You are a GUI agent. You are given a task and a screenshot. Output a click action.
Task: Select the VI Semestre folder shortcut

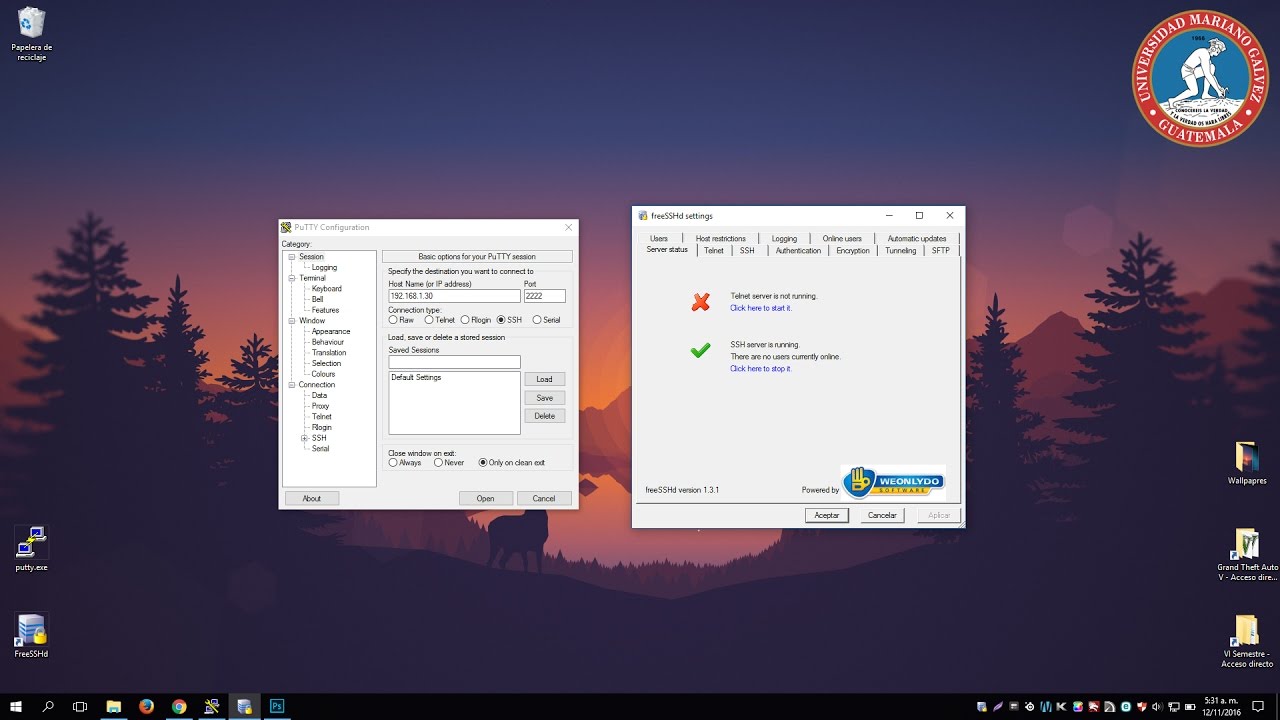(1247, 641)
